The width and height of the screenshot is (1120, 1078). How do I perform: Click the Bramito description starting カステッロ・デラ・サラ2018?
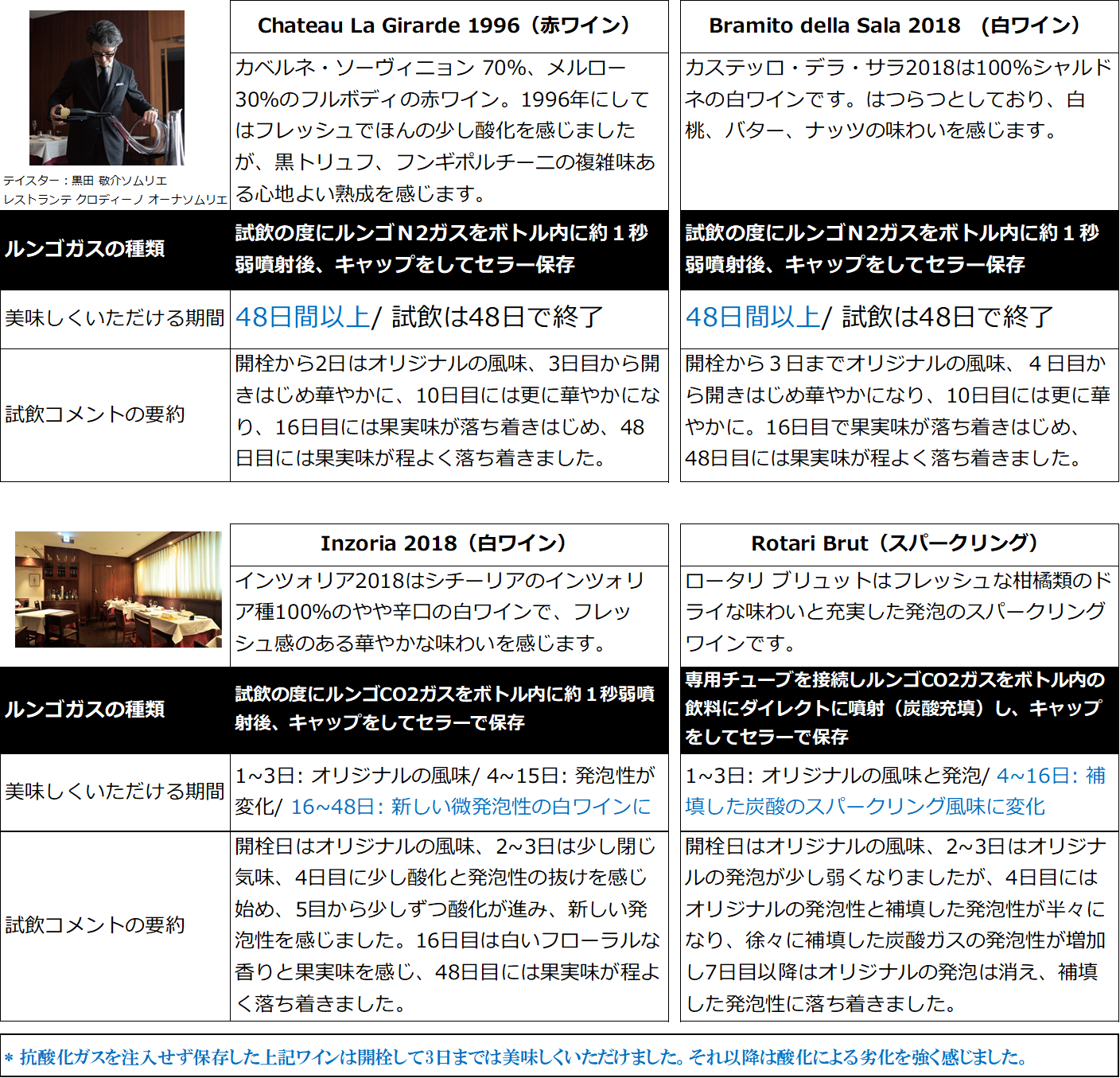click(898, 99)
